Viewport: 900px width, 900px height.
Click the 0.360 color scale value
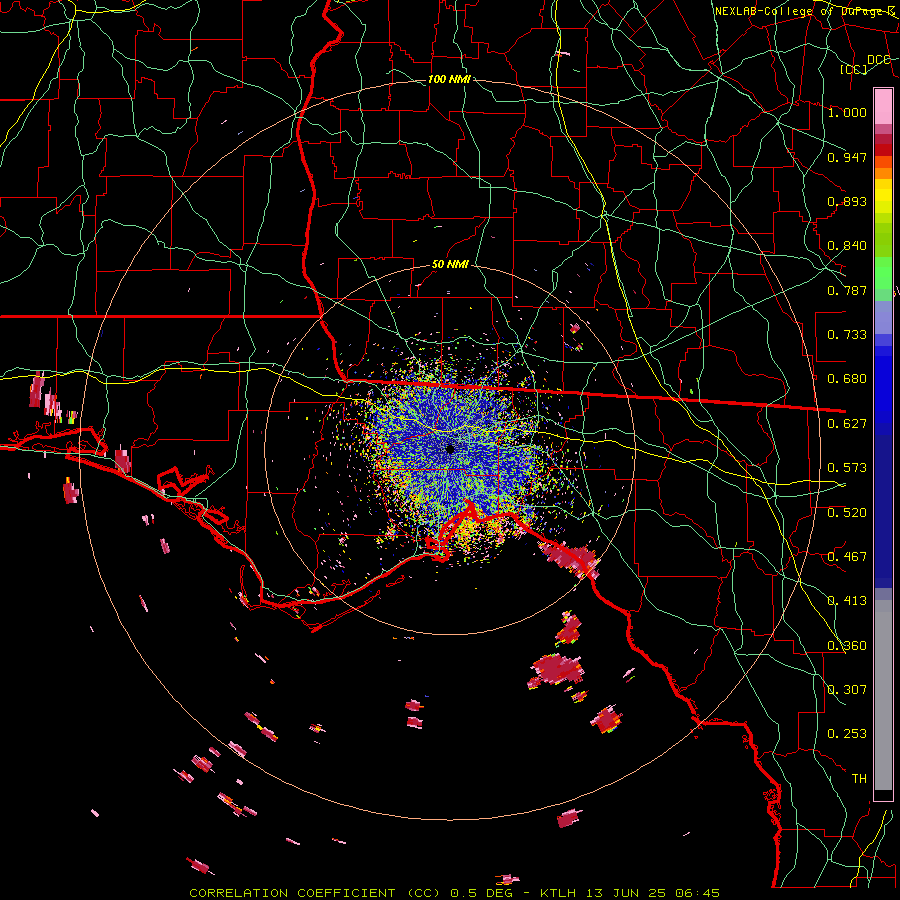coord(847,646)
